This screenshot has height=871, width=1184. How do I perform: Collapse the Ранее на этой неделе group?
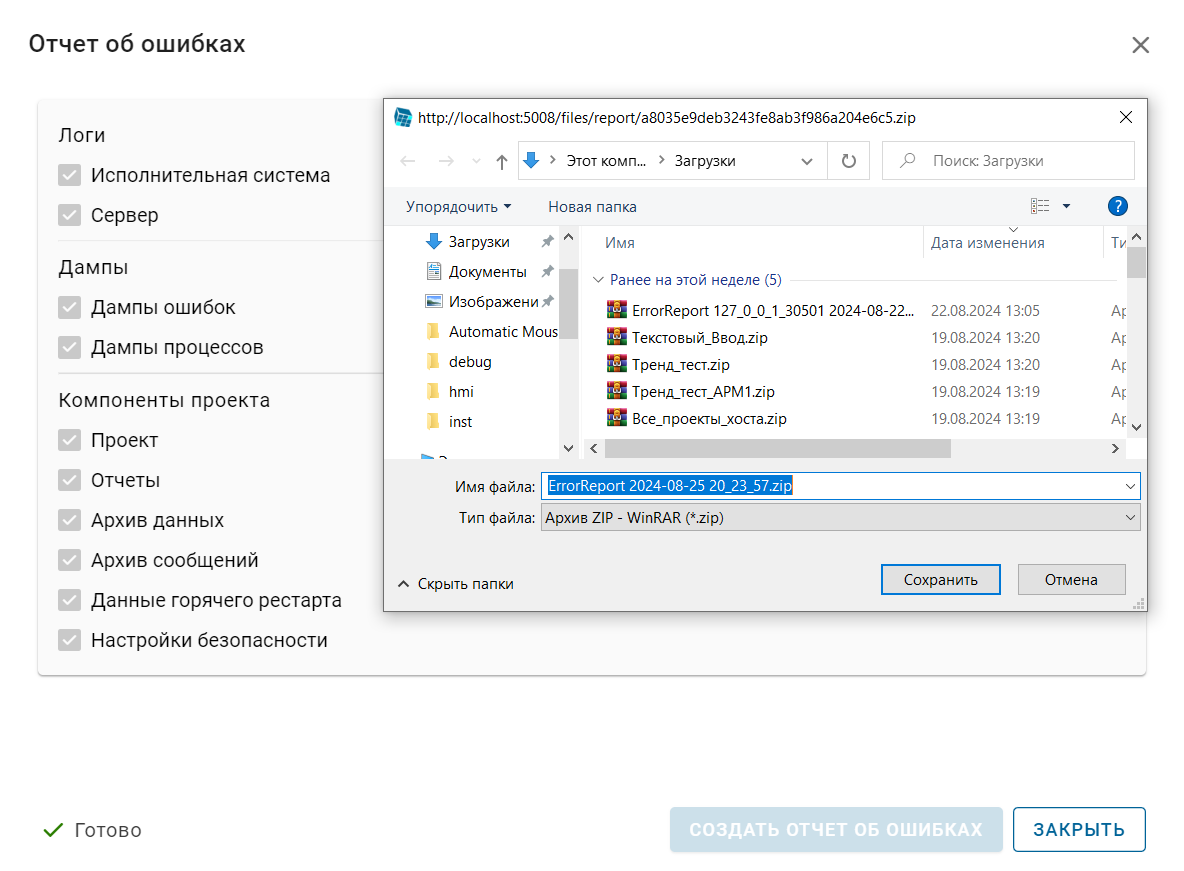pos(599,281)
